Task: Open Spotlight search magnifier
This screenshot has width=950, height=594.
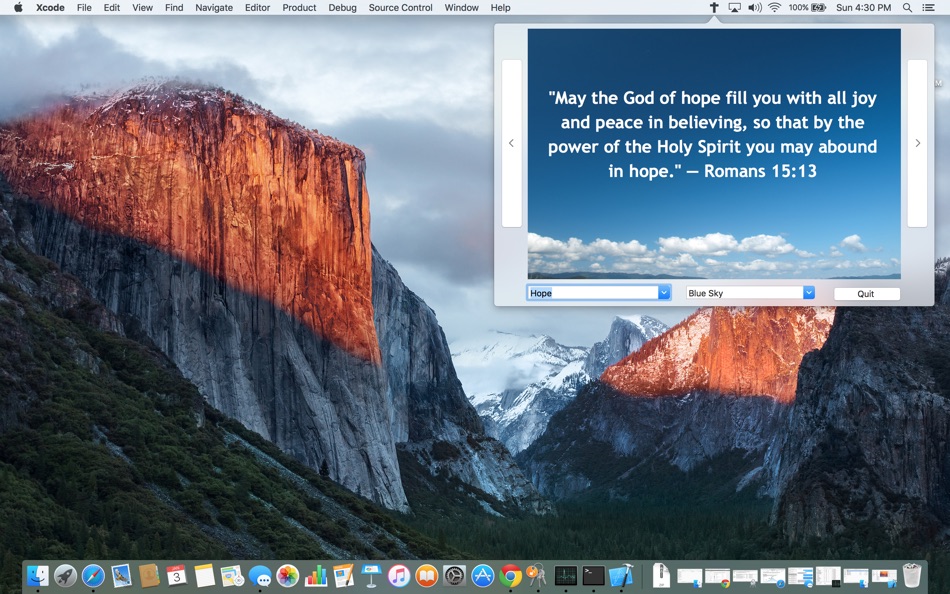Action: [x=907, y=7]
